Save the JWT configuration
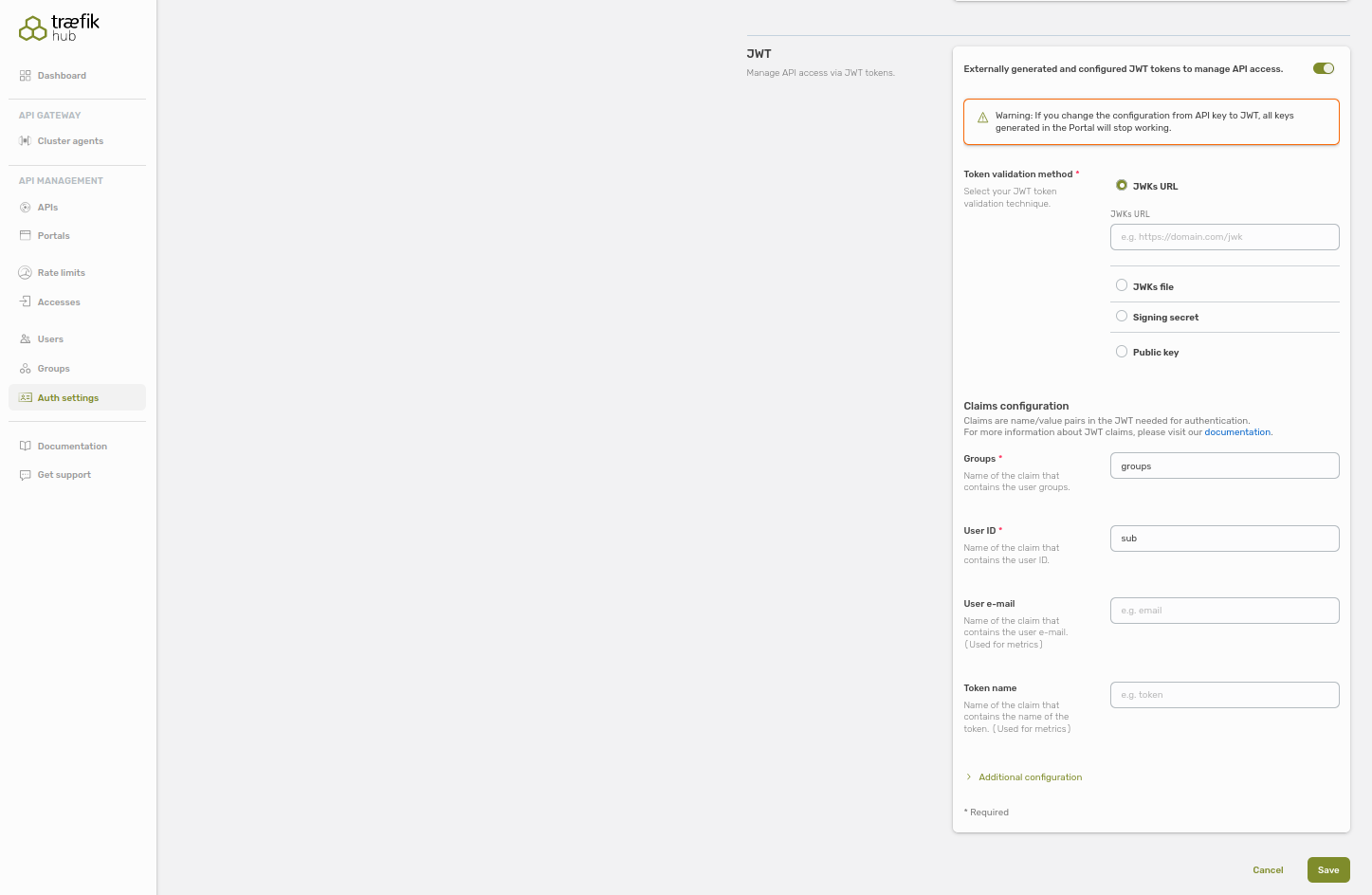This screenshot has height=895, width=1372. 1327,869
